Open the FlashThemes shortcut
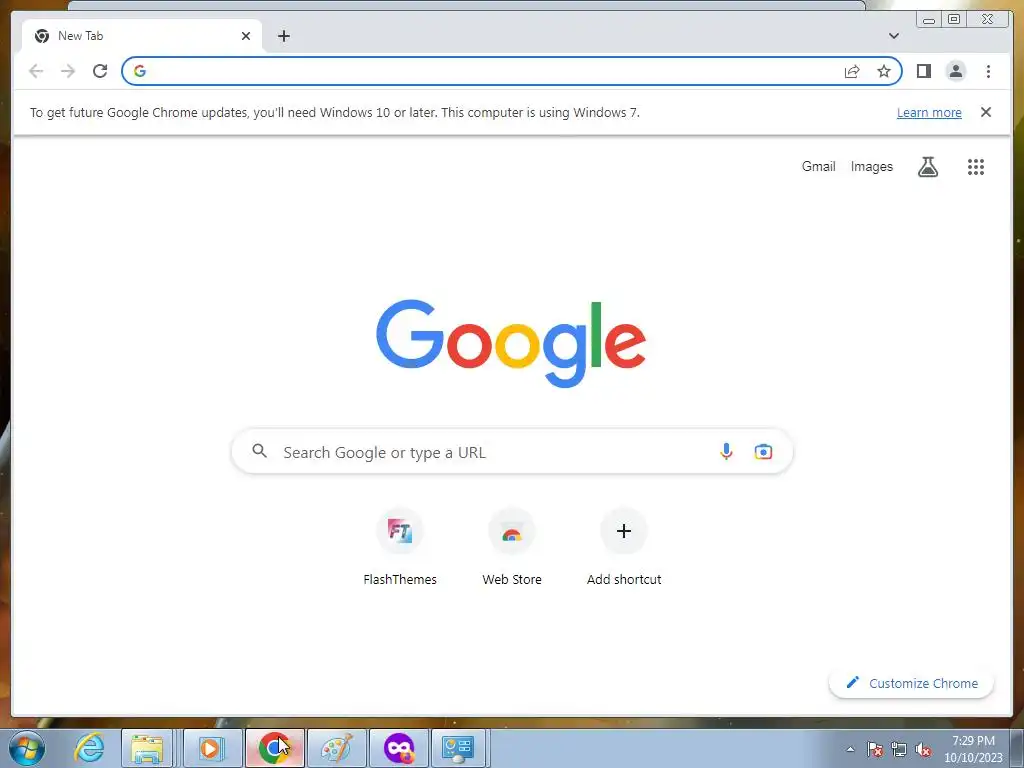Viewport: 1024px width, 768px height. [x=400, y=549]
